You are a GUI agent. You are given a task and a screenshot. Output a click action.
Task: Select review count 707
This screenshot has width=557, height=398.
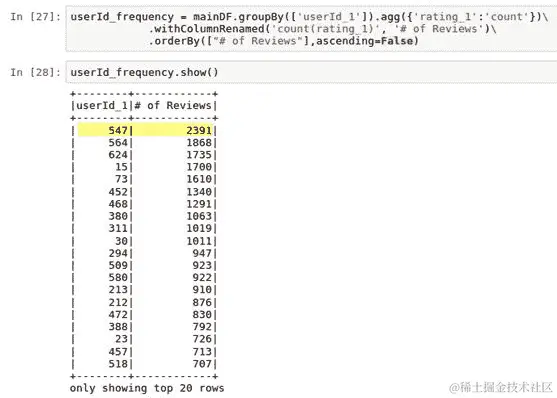pyautogui.click(x=202, y=364)
